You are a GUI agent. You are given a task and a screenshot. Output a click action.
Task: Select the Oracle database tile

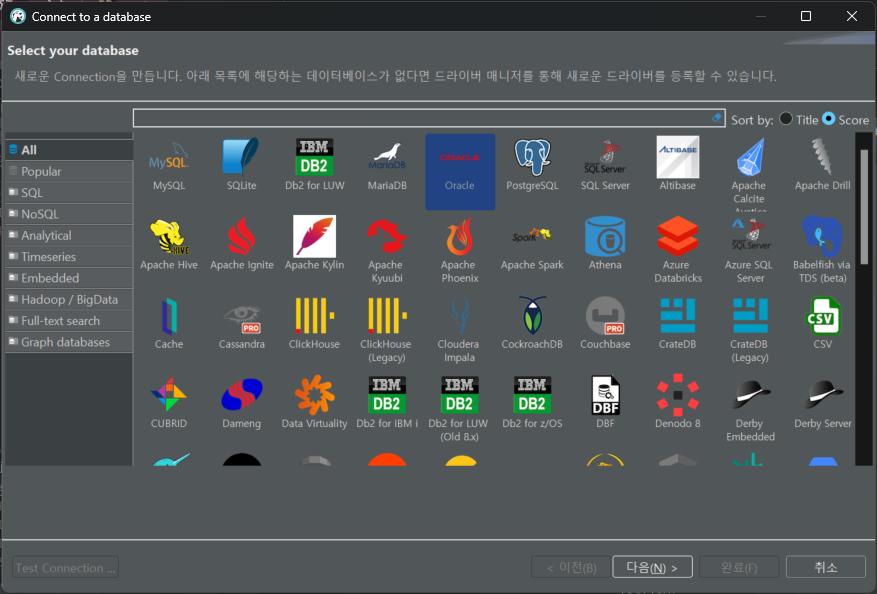tap(460, 172)
